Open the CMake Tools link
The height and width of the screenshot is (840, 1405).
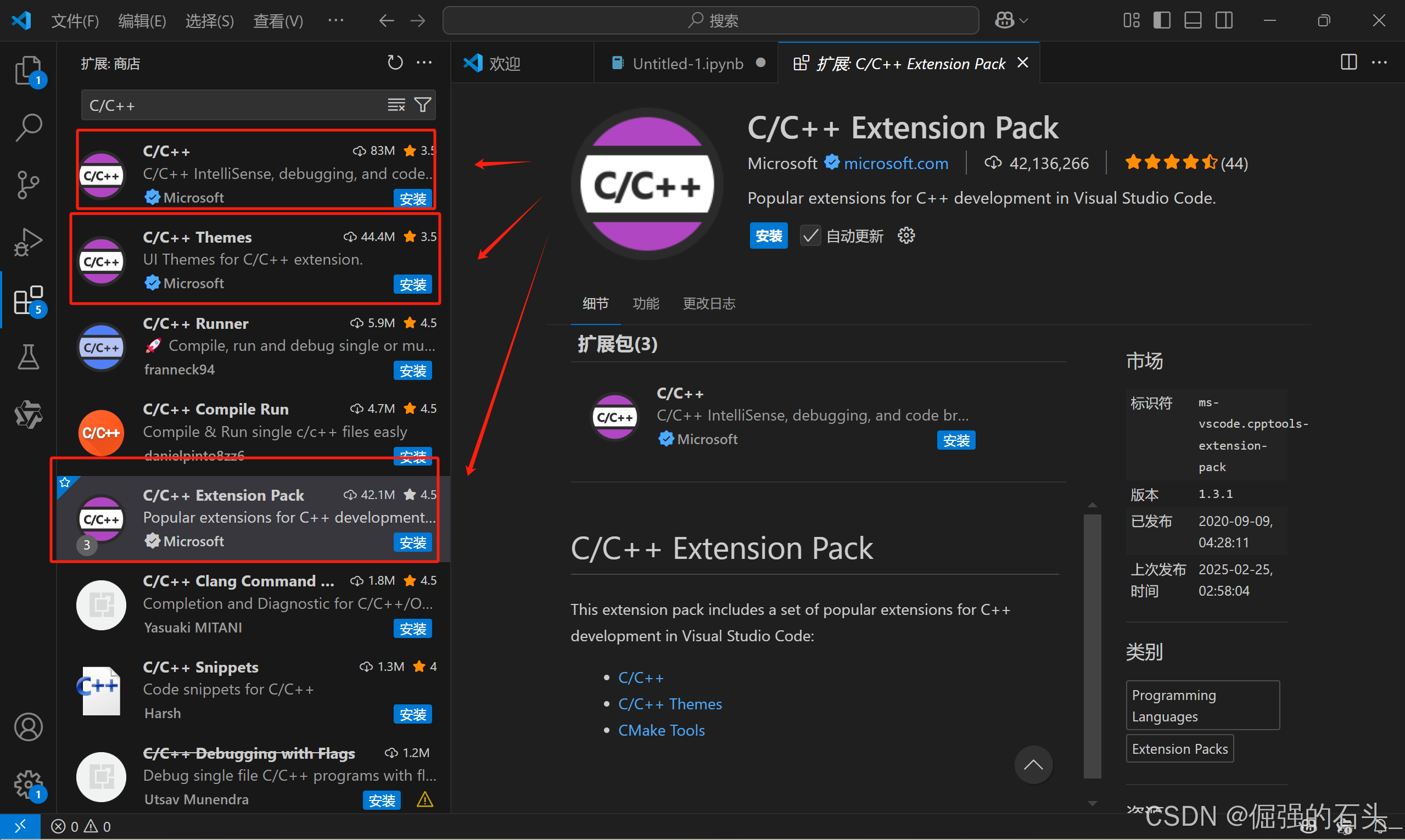pyautogui.click(x=661, y=730)
